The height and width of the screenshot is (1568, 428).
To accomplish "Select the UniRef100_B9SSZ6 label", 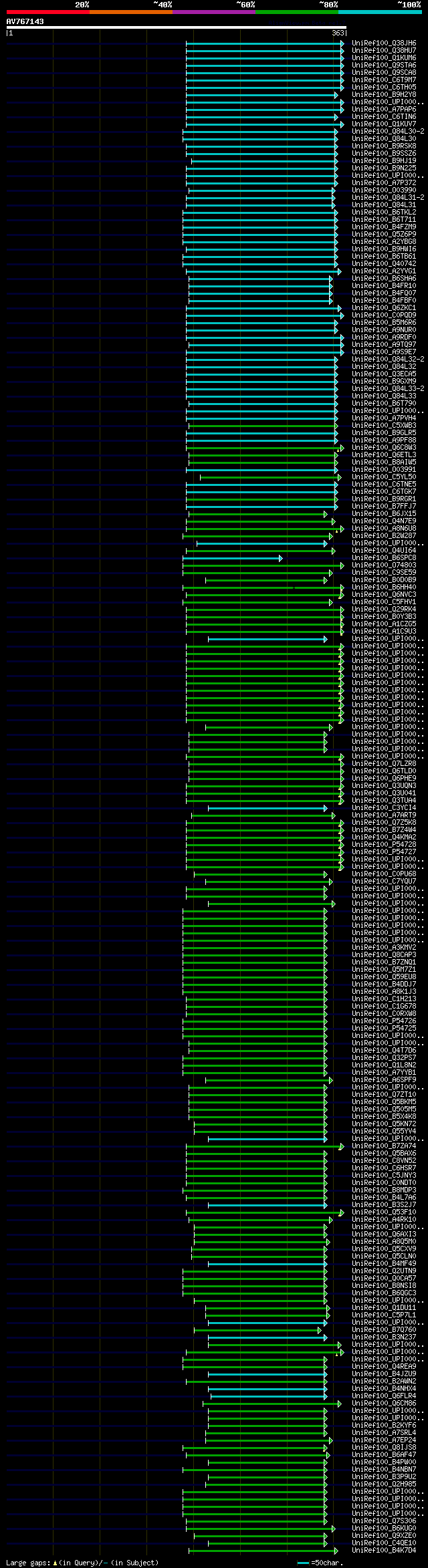I will click(x=384, y=154).
